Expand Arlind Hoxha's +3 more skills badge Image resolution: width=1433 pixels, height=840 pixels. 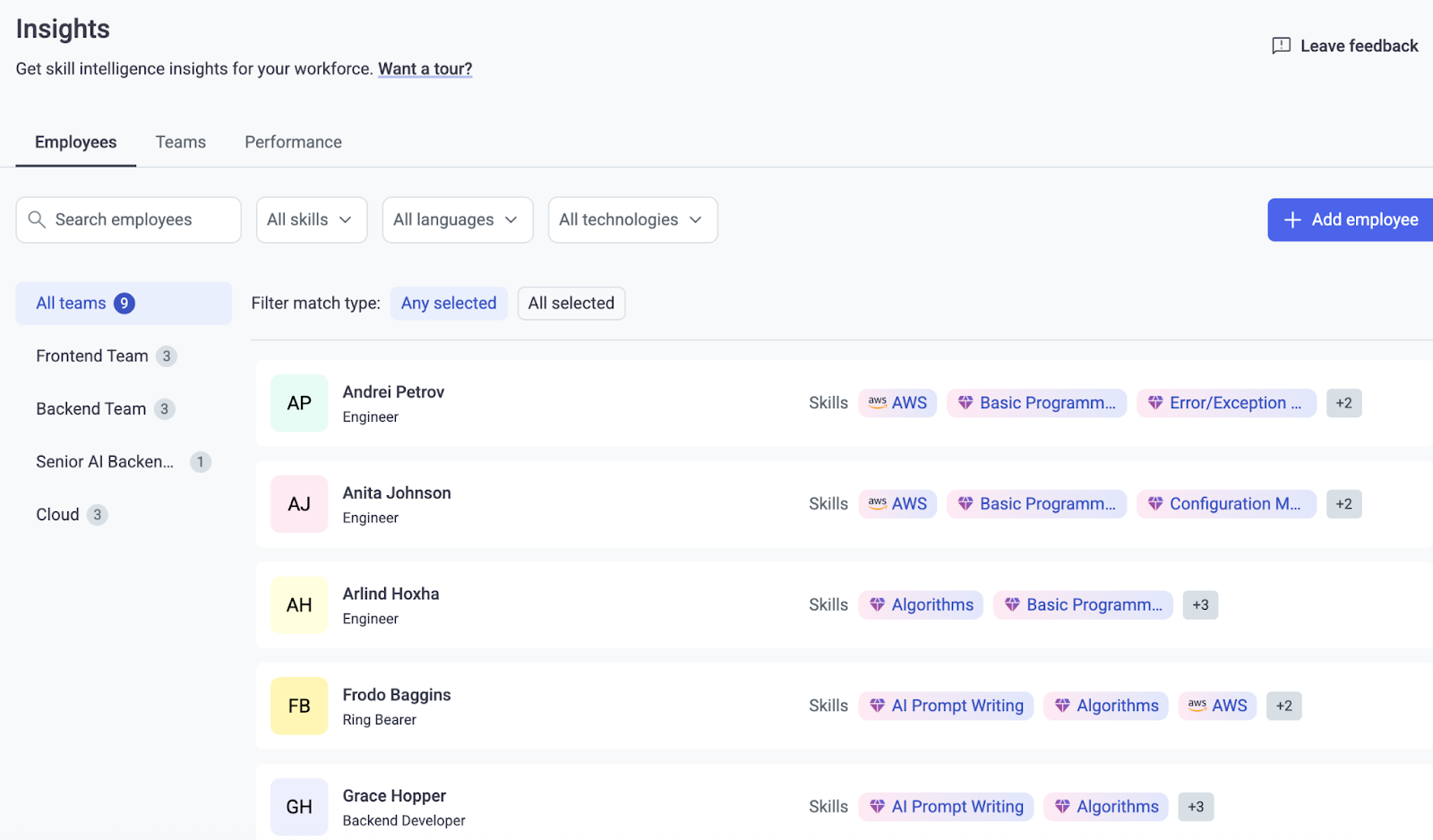click(1200, 605)
